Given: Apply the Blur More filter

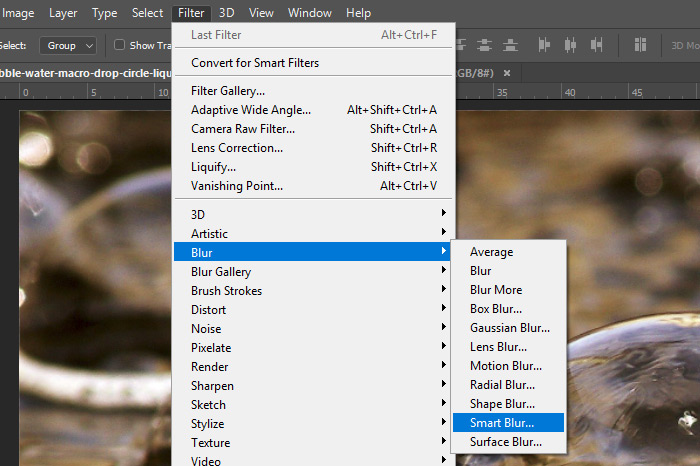Looking at the screenshot, I should (x=508, y=290).
